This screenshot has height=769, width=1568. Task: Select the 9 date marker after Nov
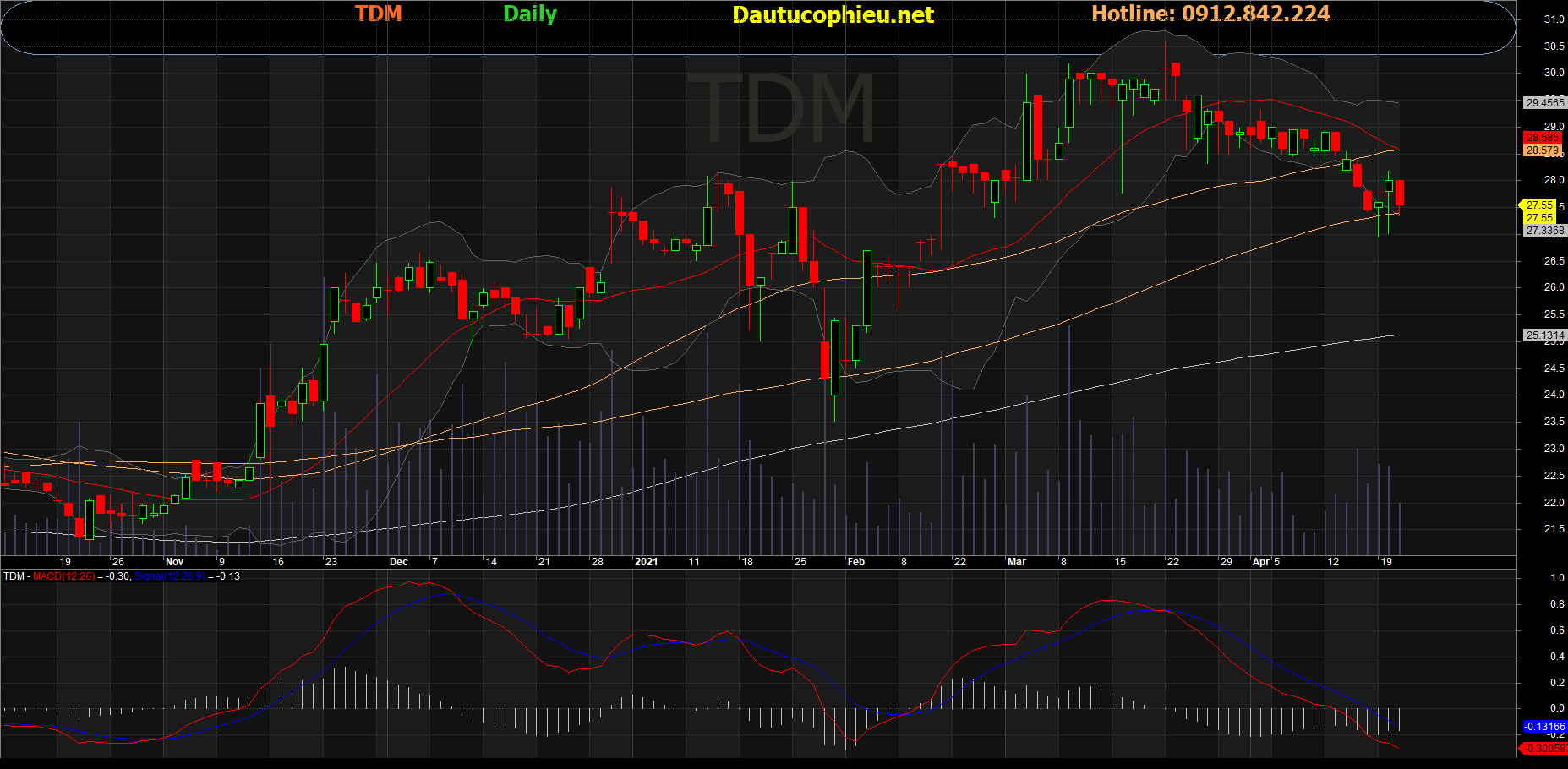pyautogui.click(x=221, y=562)
